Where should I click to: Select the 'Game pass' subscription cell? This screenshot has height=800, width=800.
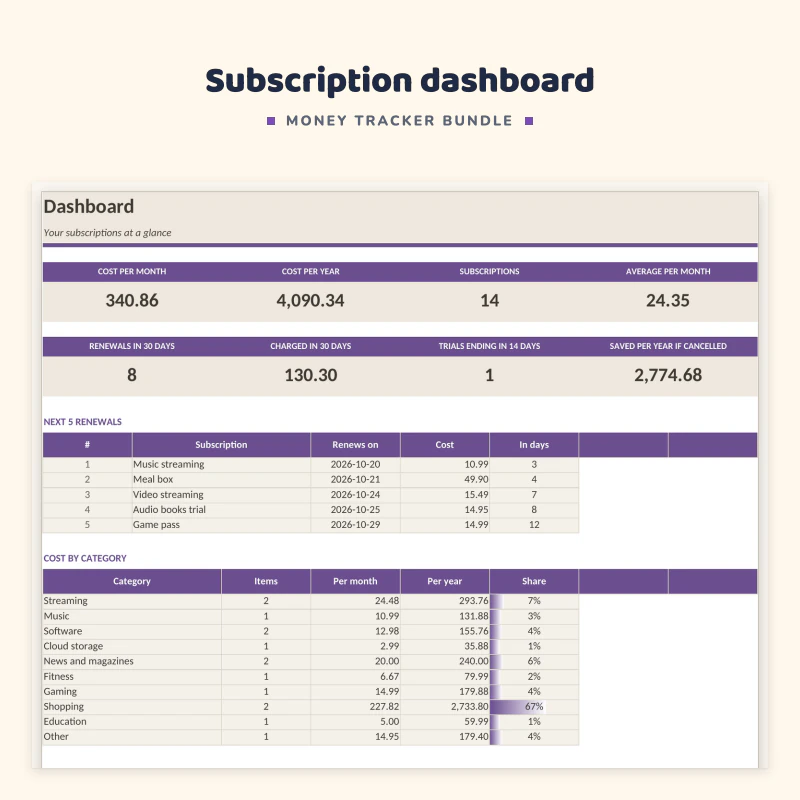click(x=221, y=524)
